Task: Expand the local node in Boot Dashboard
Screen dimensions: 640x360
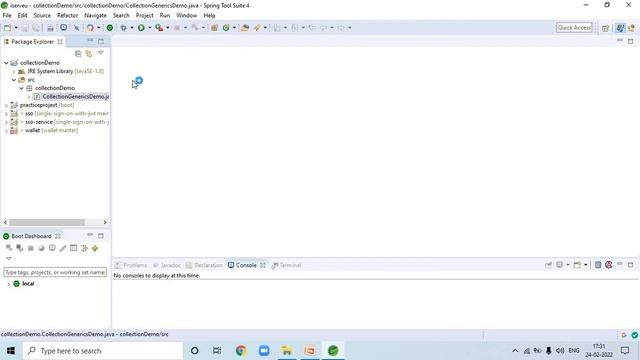Action: click(9, 284)
